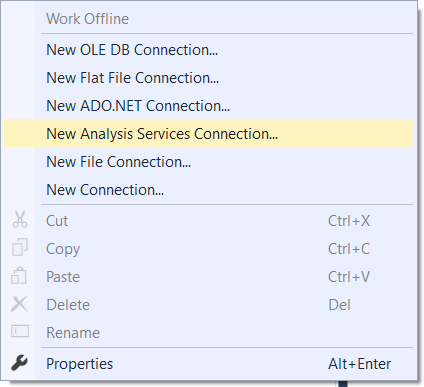424x387 pixels.
Task: Click the Properties wrench icon
Action: click(19, 363)
